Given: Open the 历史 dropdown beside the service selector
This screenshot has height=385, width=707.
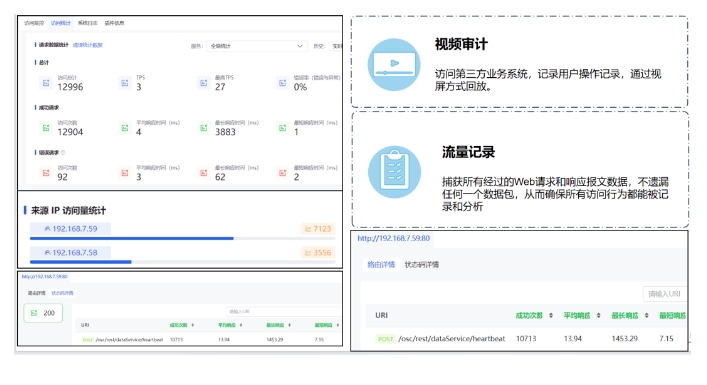Looking at the screenshot, I should click(x=336, y=46).
